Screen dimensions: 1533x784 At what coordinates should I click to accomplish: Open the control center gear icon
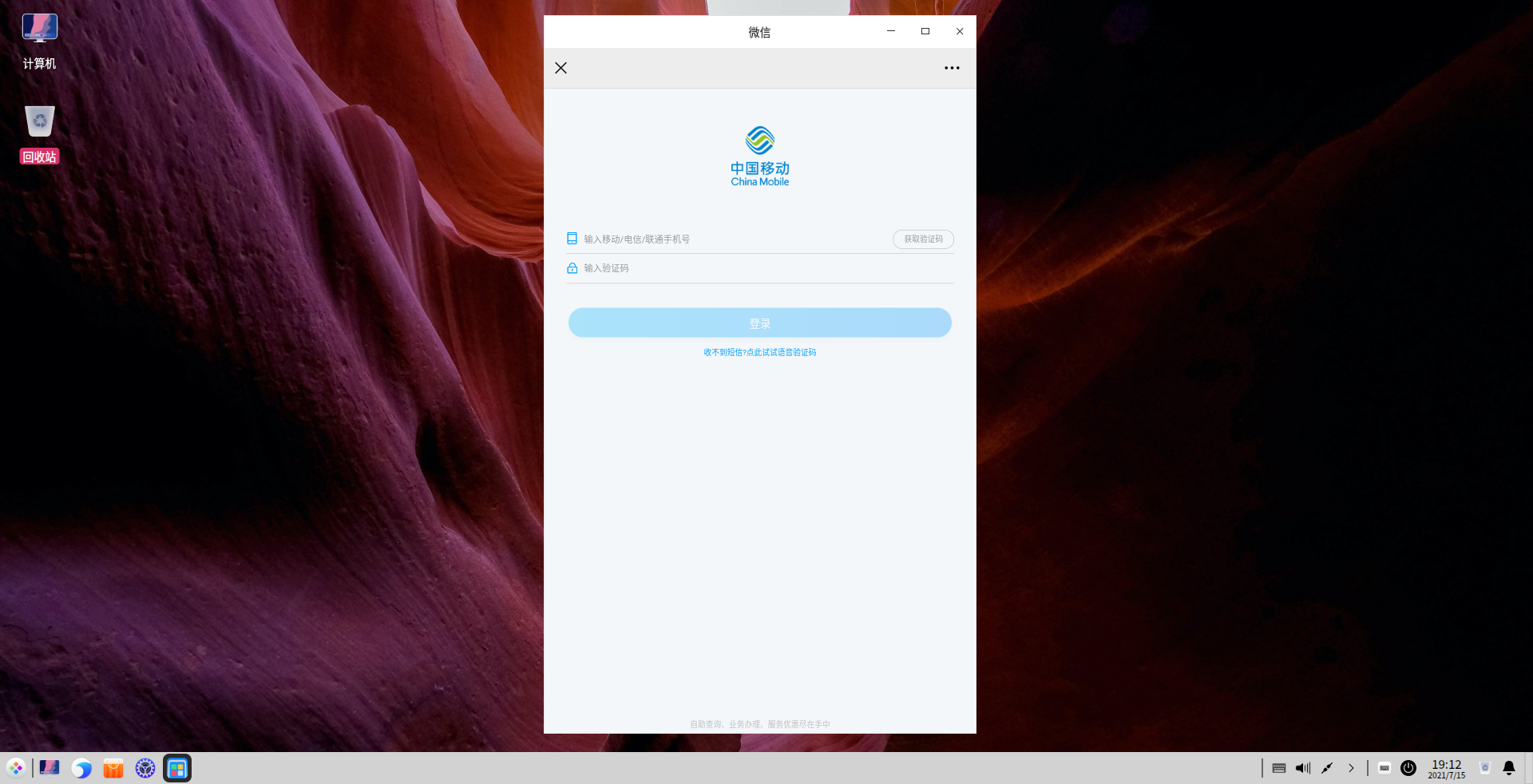coord(145,768)
